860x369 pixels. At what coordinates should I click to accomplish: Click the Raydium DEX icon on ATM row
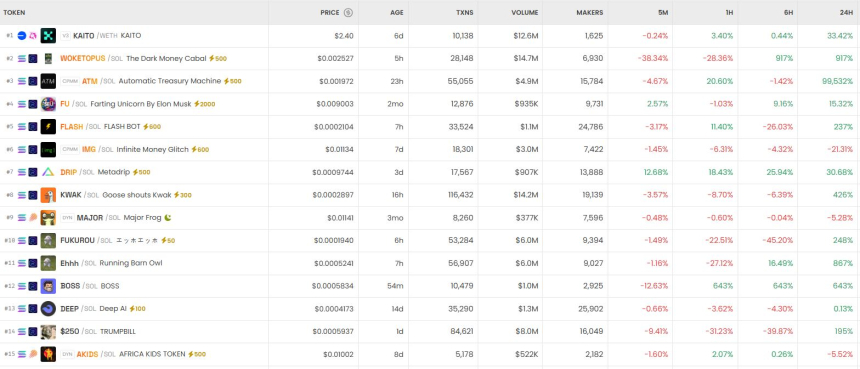click(x=33, y=81)
